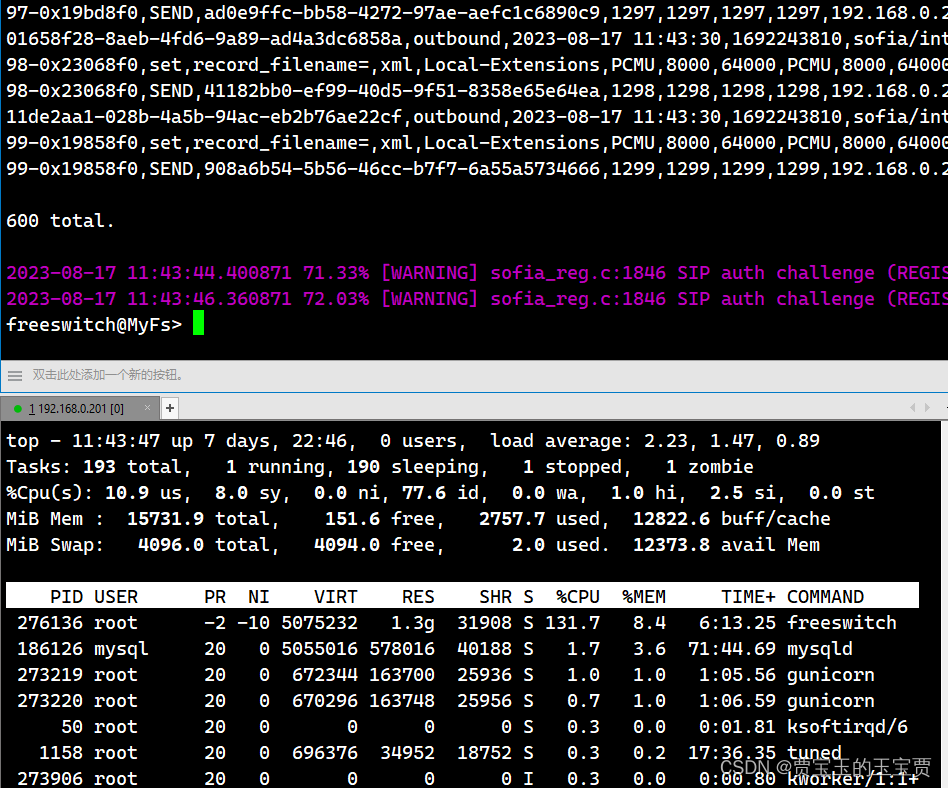948x788 pixels.
Task: Click the PID column header in top
Action: pyautogui.click(x=67, y=597)
